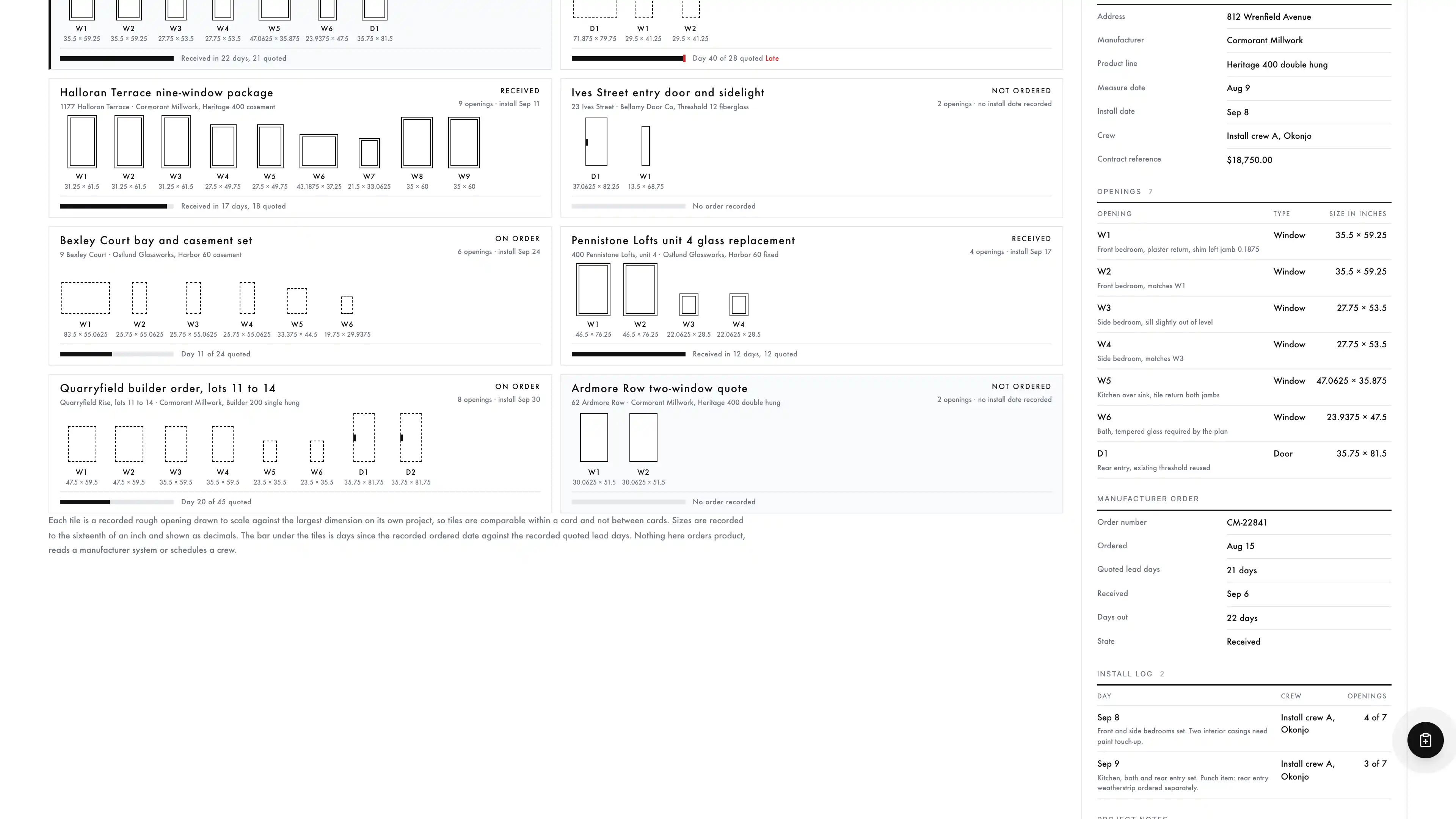This screenshot has height=819, width=1456.
Task: Click the 'MANUFACTURER ORDER' section heading
Action: [x=1147, y=499]
